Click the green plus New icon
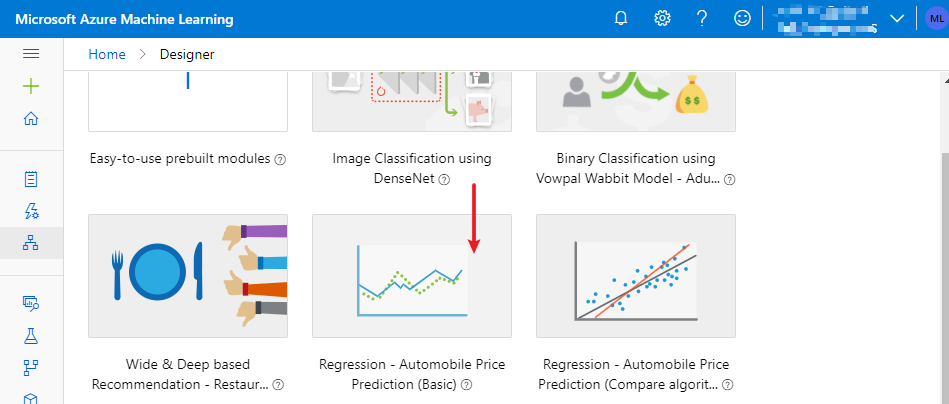Viewport: 949px width, 404px height. pos(31,86)
